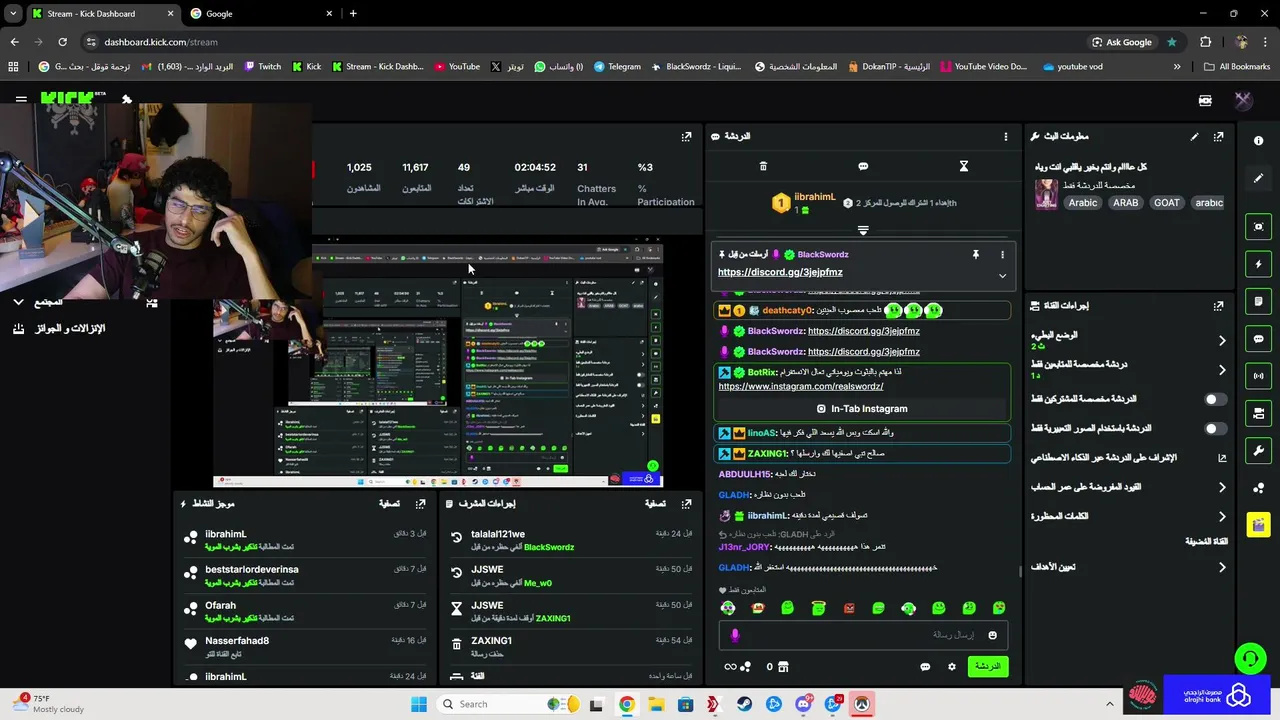Toggle the wrench sidebar icon
This screenshot has height=720, width=1280.
pyautogui.click(x=1258, y=450)
